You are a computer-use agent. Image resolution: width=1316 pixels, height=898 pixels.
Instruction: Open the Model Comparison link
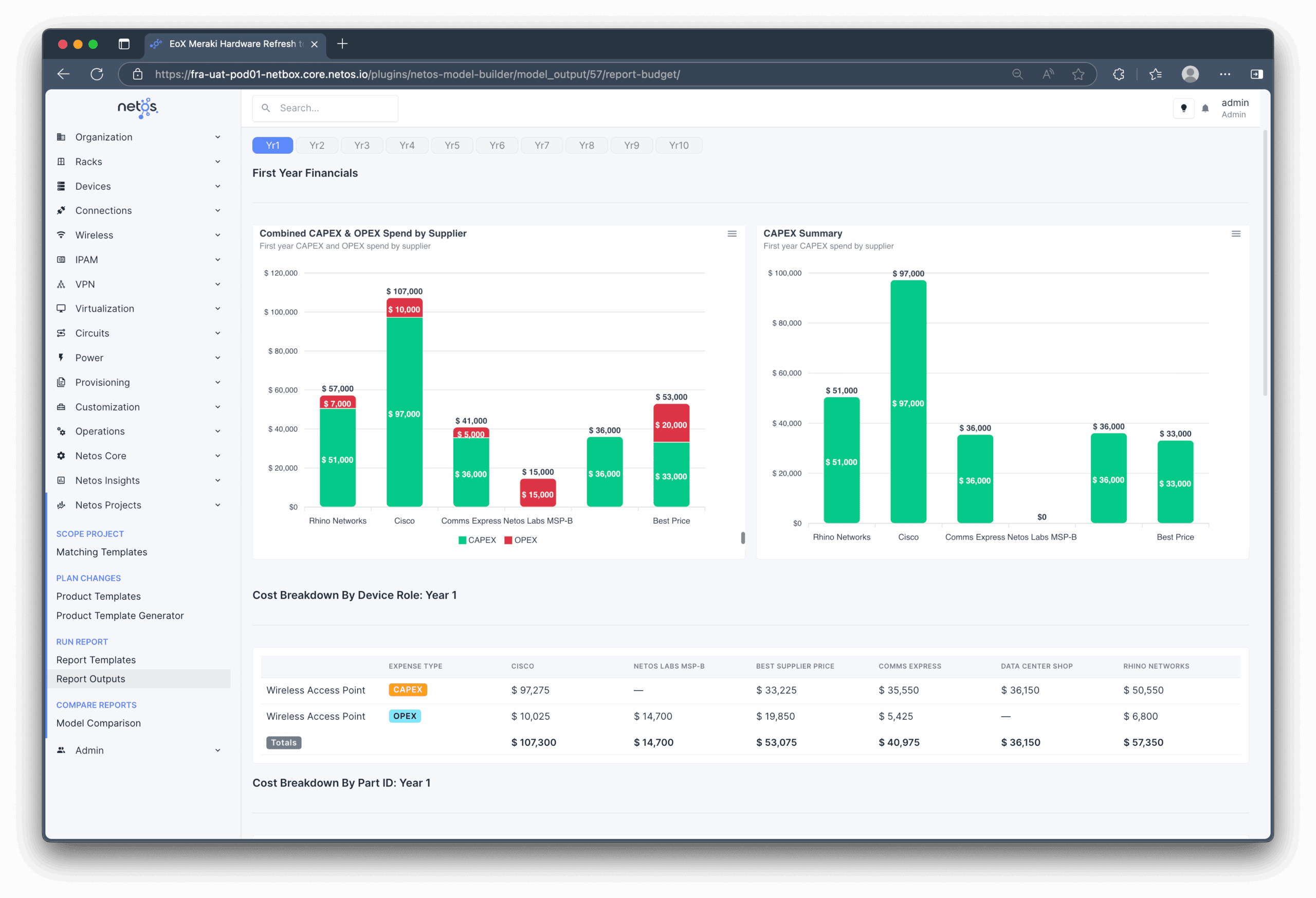pyautogui.click(x=99, y=723)
